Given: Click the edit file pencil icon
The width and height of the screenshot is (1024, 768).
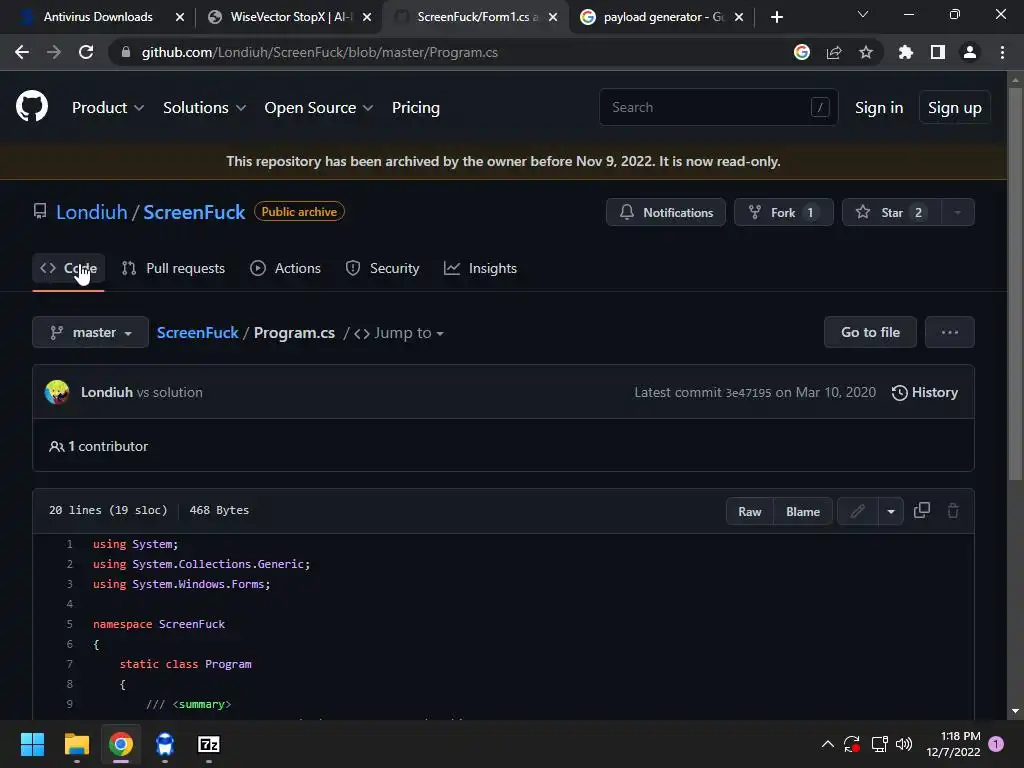Looking at the screenshot, I should click(x=857, y=511).
